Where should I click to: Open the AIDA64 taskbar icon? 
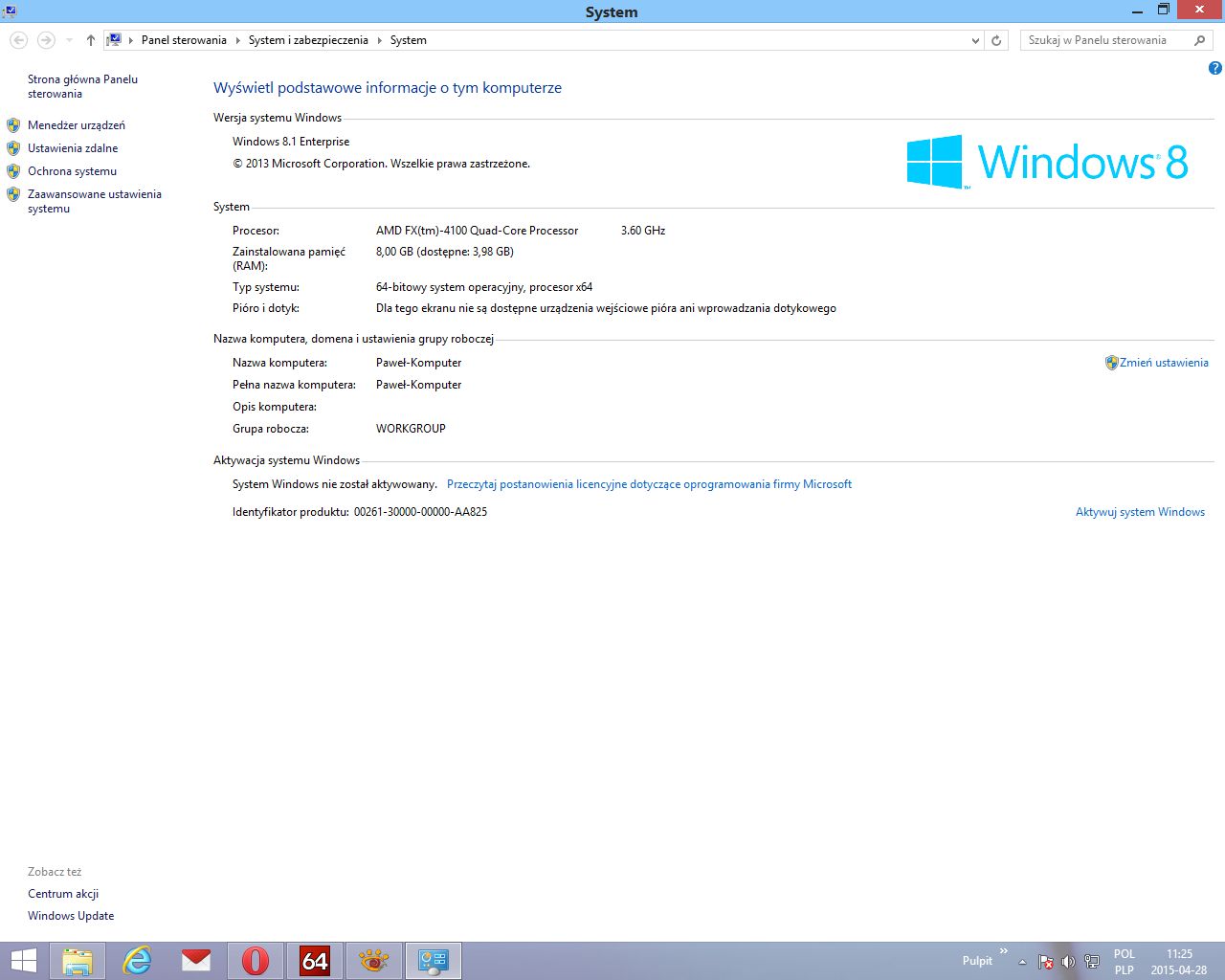(315, 961)
